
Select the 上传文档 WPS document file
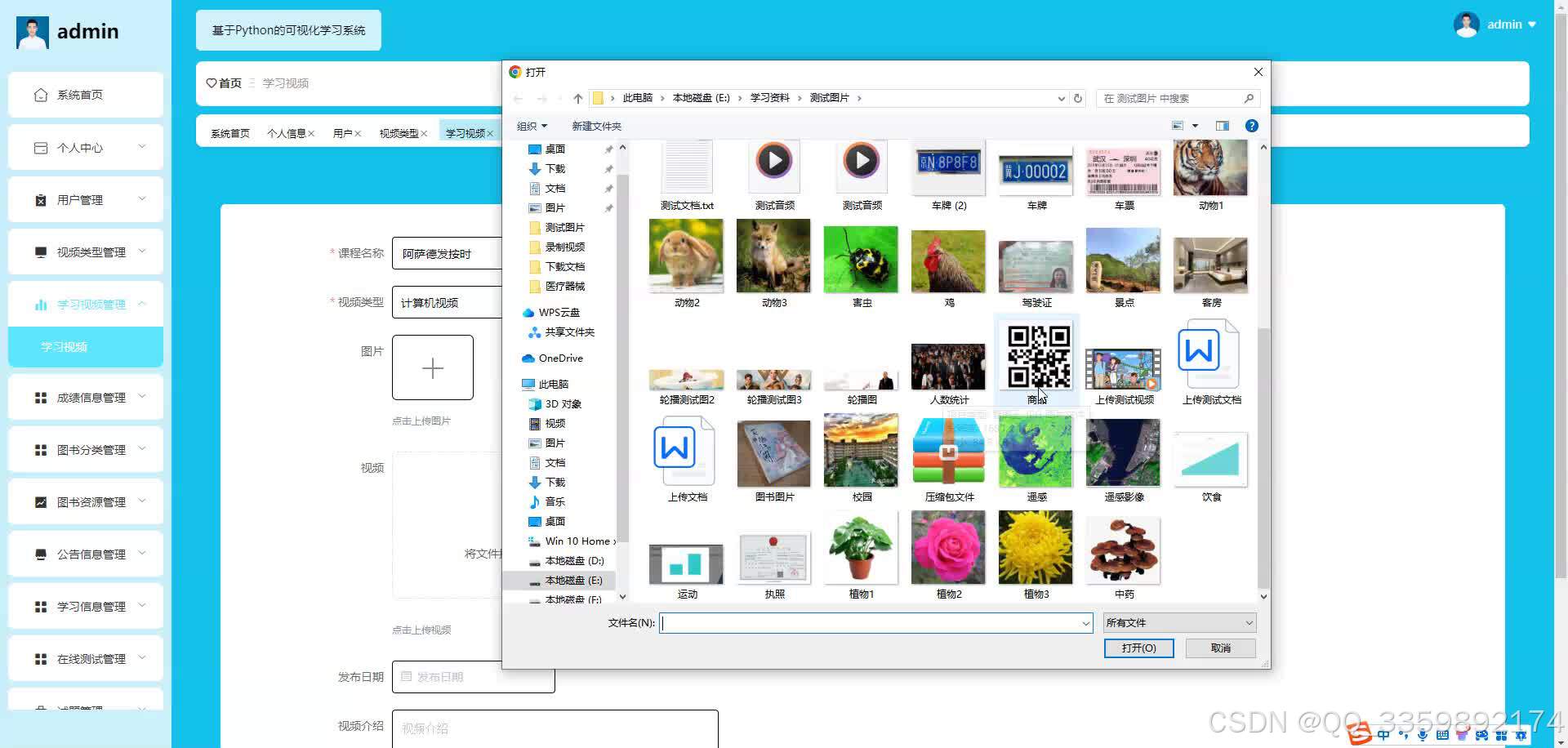[x=686, y=459]
